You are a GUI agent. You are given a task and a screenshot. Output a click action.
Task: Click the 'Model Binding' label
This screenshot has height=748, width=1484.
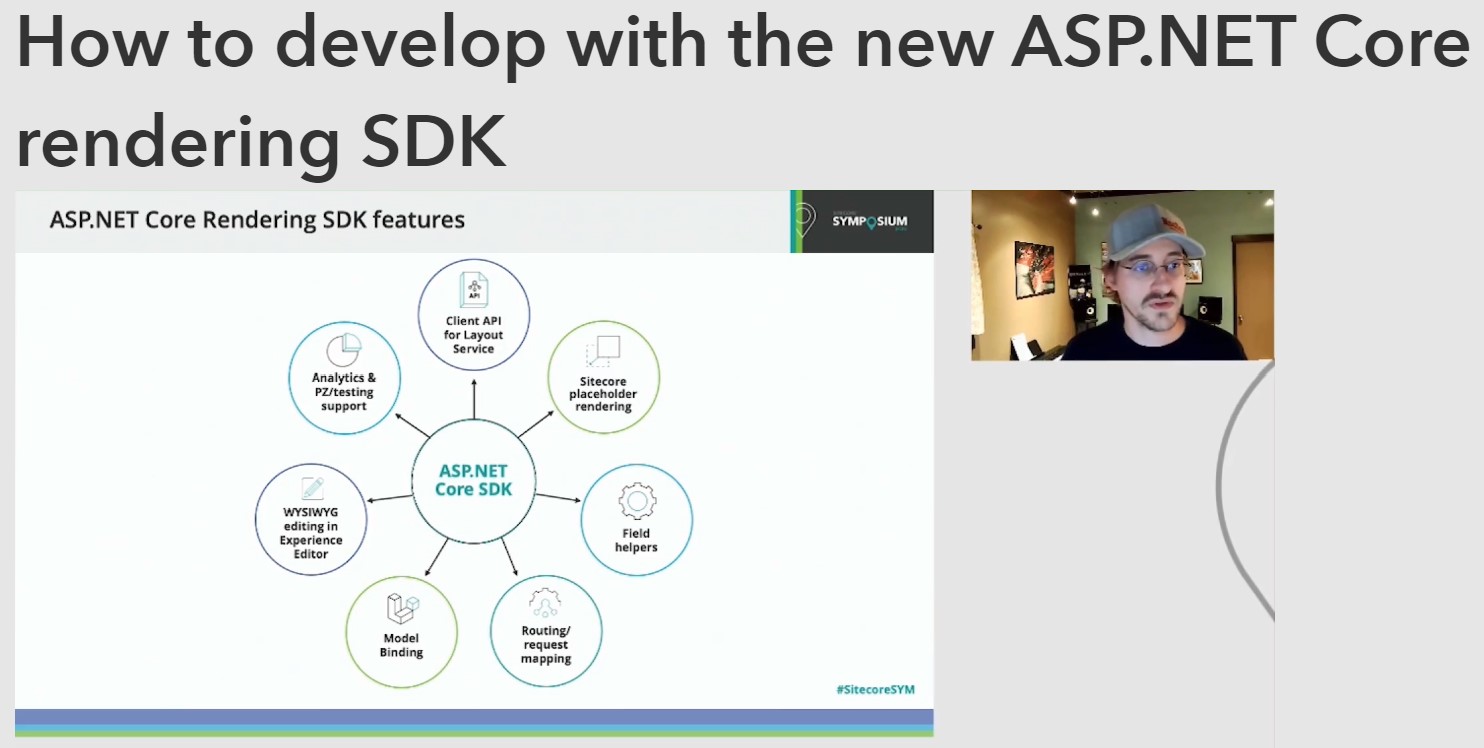click(401, 645)
